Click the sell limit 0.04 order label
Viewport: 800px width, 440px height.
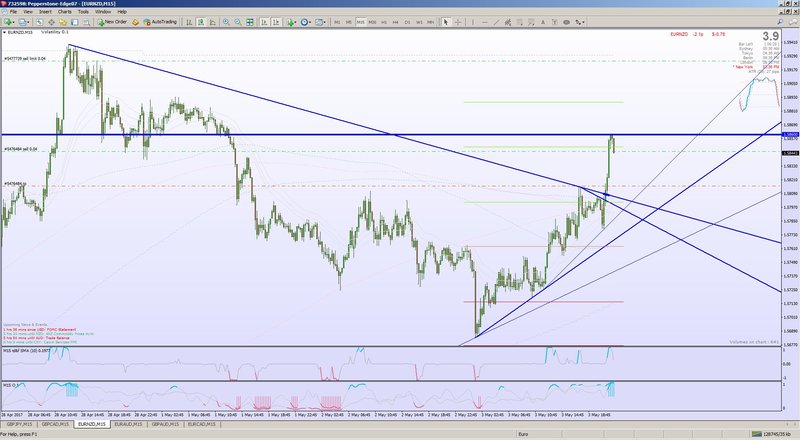pyautogui.click(x=25, y=59)
